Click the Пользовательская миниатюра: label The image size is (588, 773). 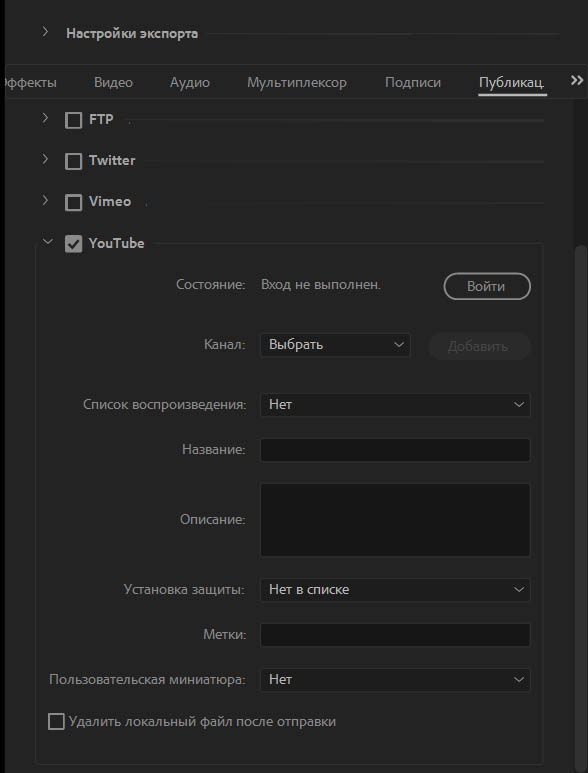147,680
